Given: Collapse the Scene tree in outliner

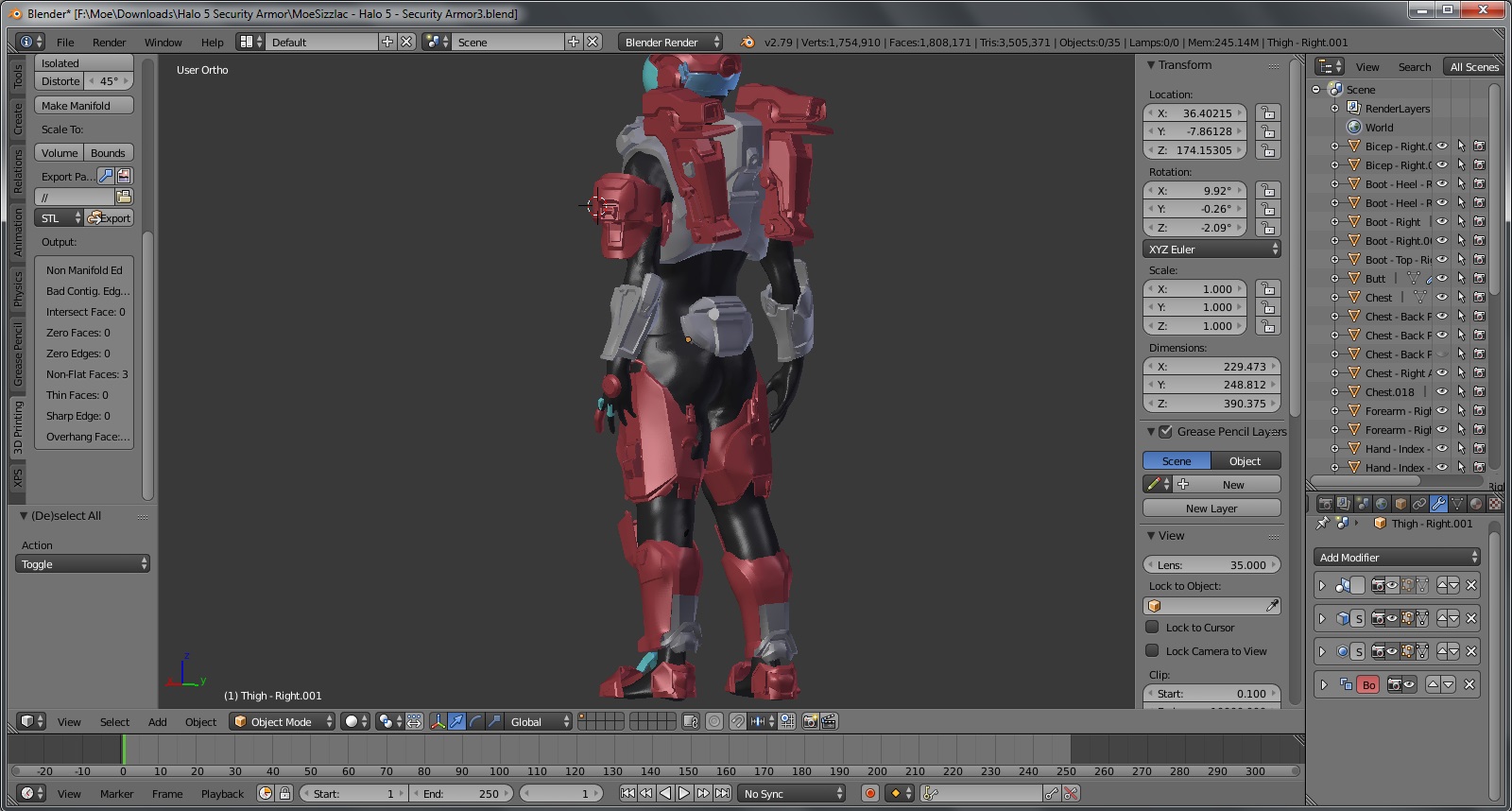Looking at the screenshot, I should (x=1316, y=89).
